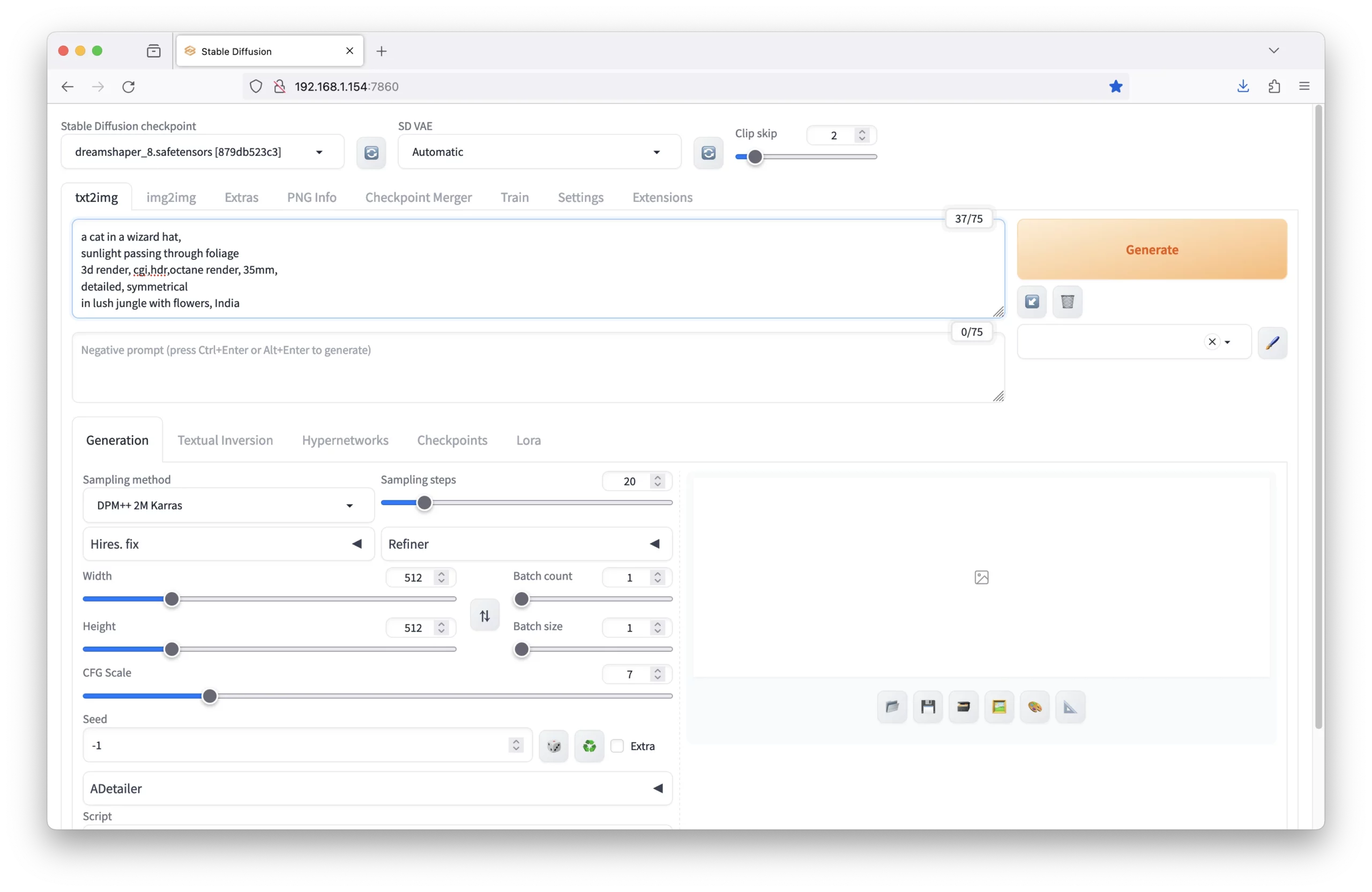Image resolution: width=1372 pixels, height=892 pixels.
Task: Enable the Extra seed checkbox
Action: (x=617, y=746)
